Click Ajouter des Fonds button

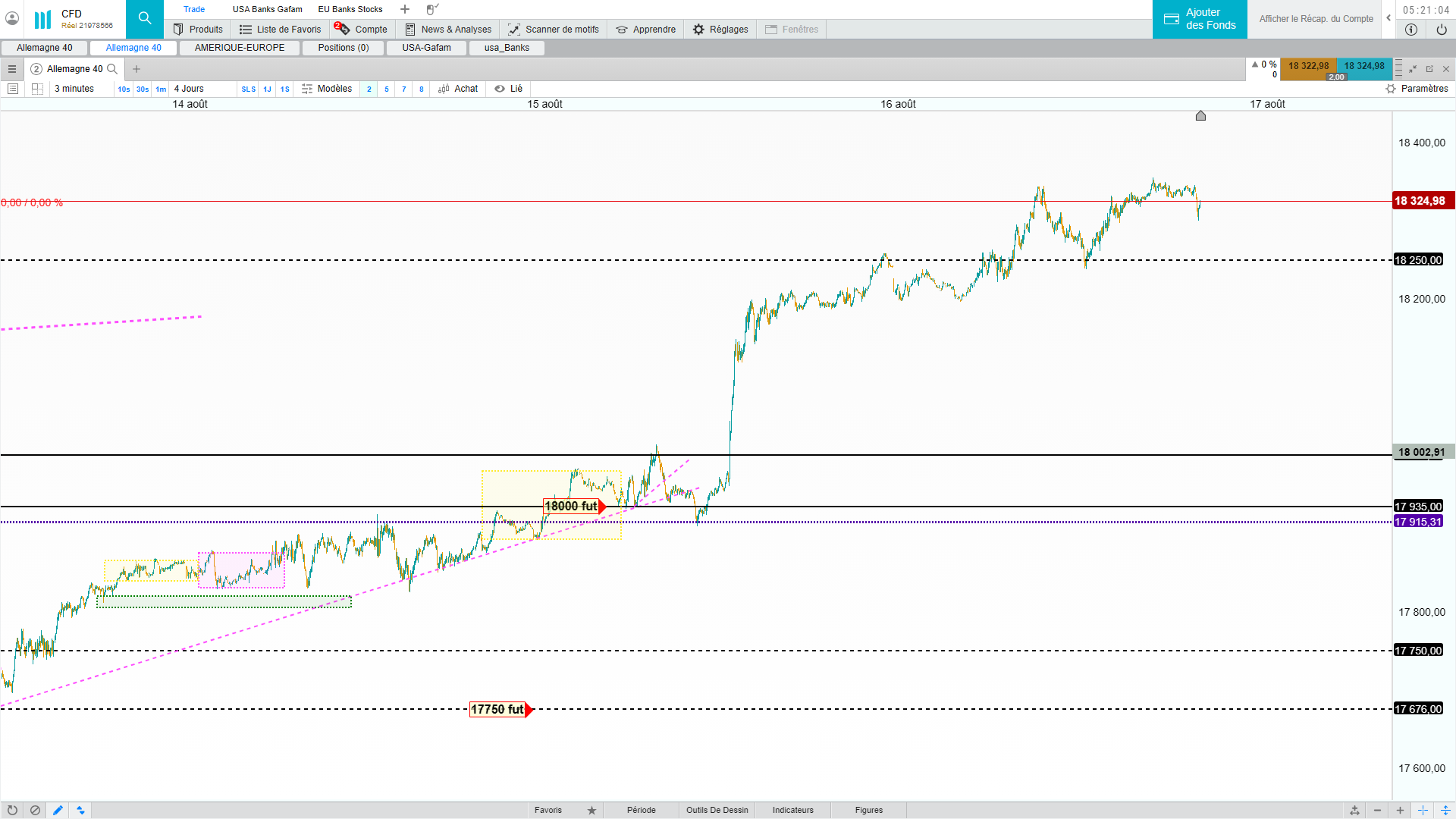click(1200, 19)
